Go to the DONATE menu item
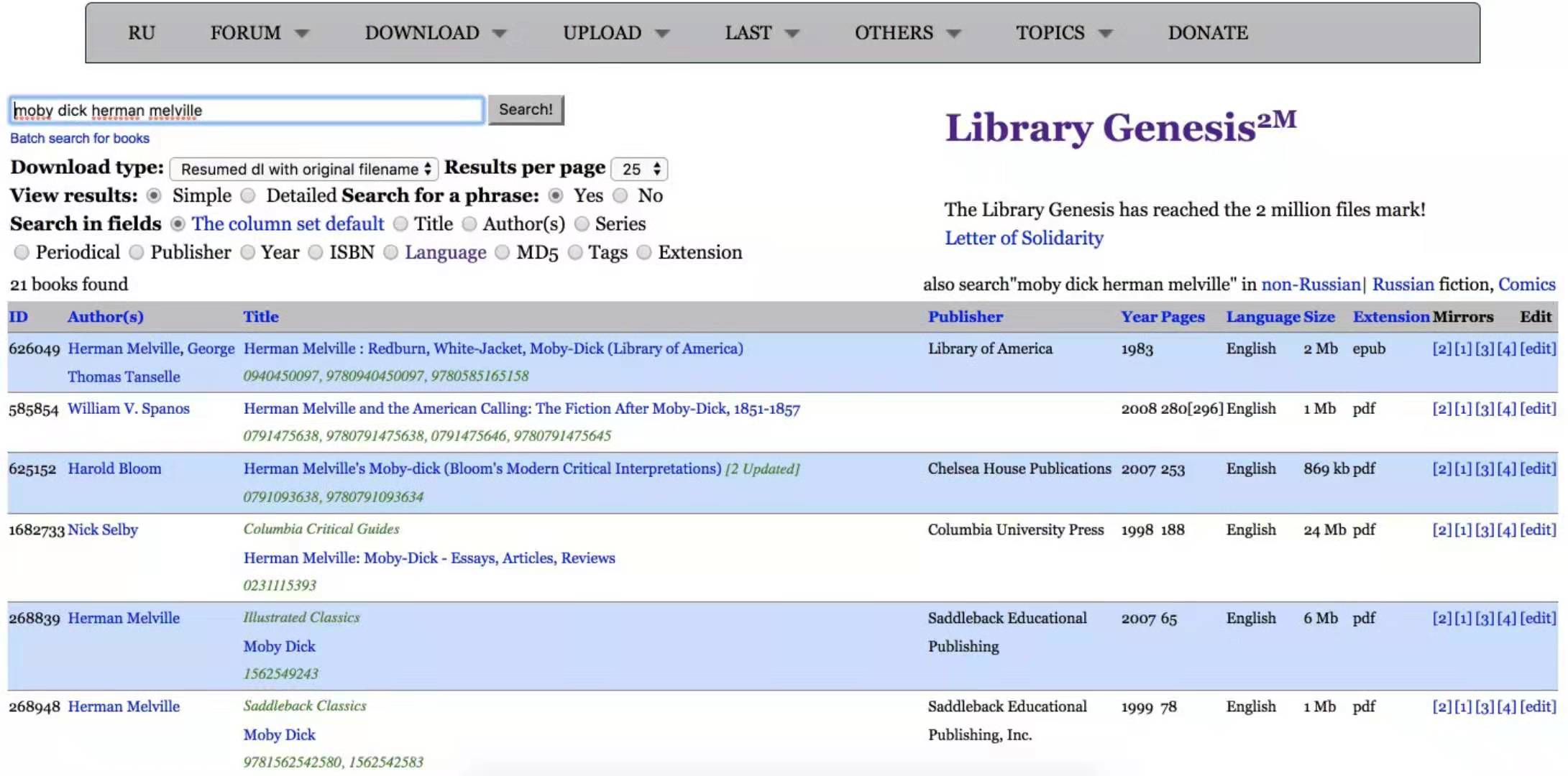Image resolution: width=1568 pixels, height=776 pixels. [x=1208, y=33]
